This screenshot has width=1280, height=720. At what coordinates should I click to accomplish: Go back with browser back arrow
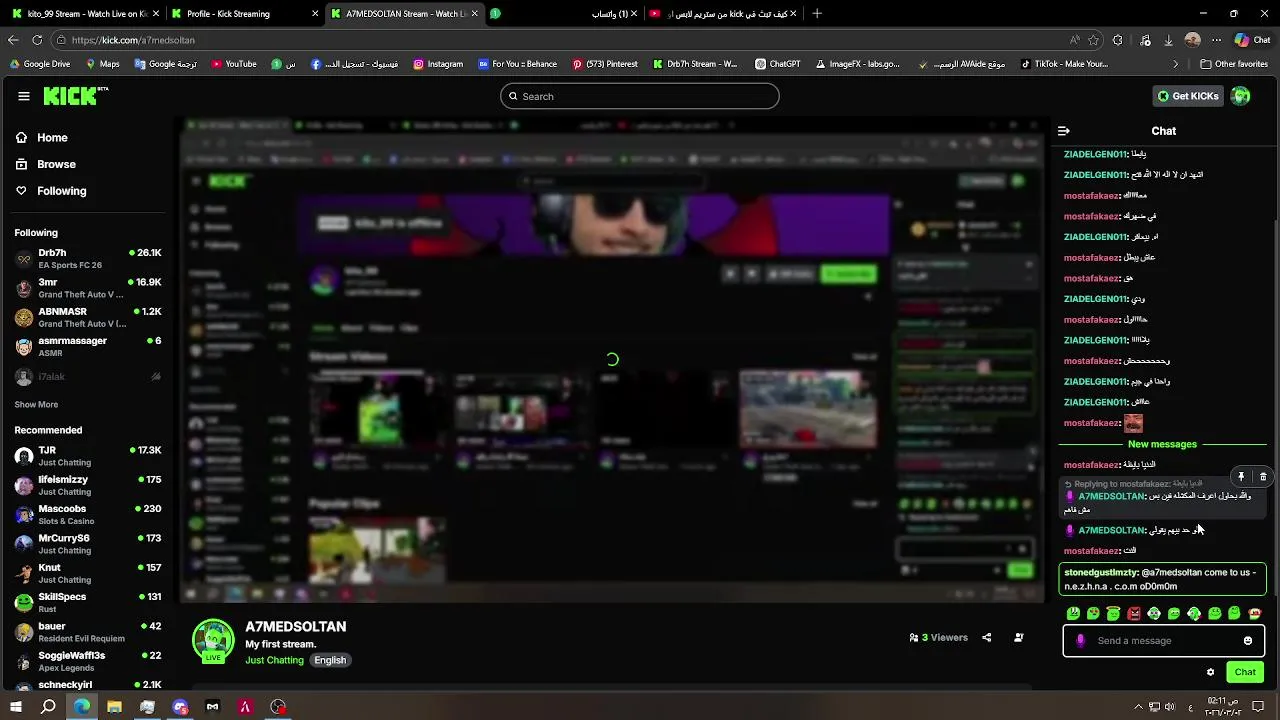[x=13, y=40]
